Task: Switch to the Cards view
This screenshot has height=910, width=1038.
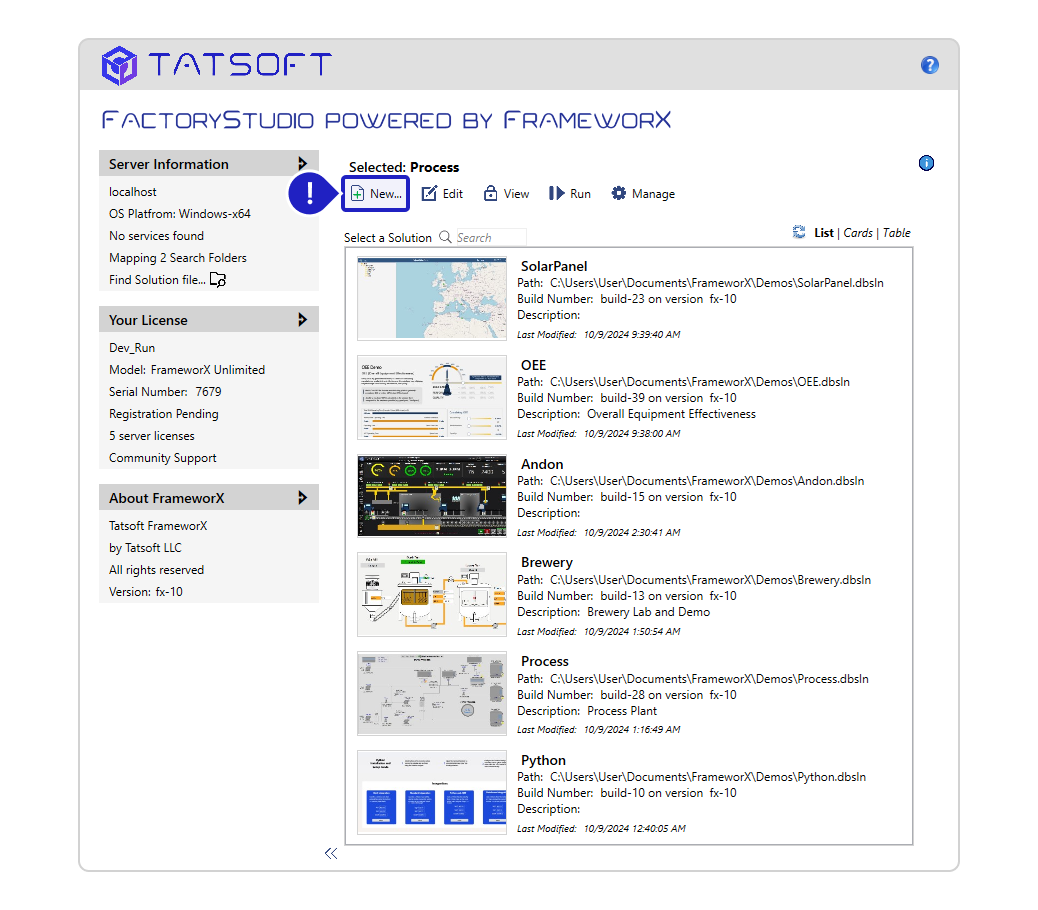Action: (858, 233)
